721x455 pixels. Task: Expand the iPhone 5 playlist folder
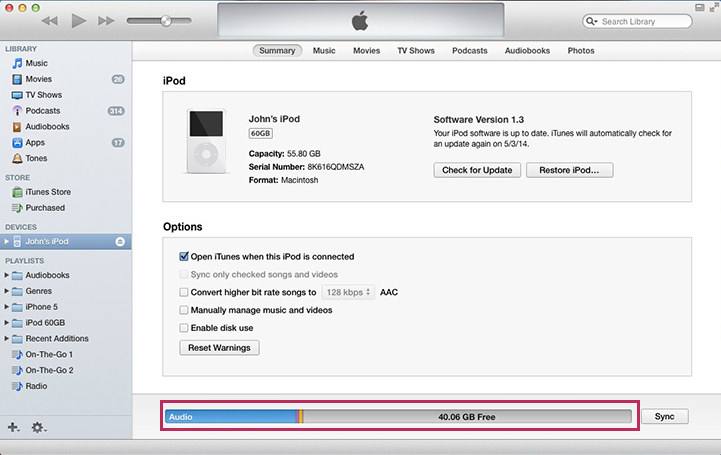coord(6,307)
